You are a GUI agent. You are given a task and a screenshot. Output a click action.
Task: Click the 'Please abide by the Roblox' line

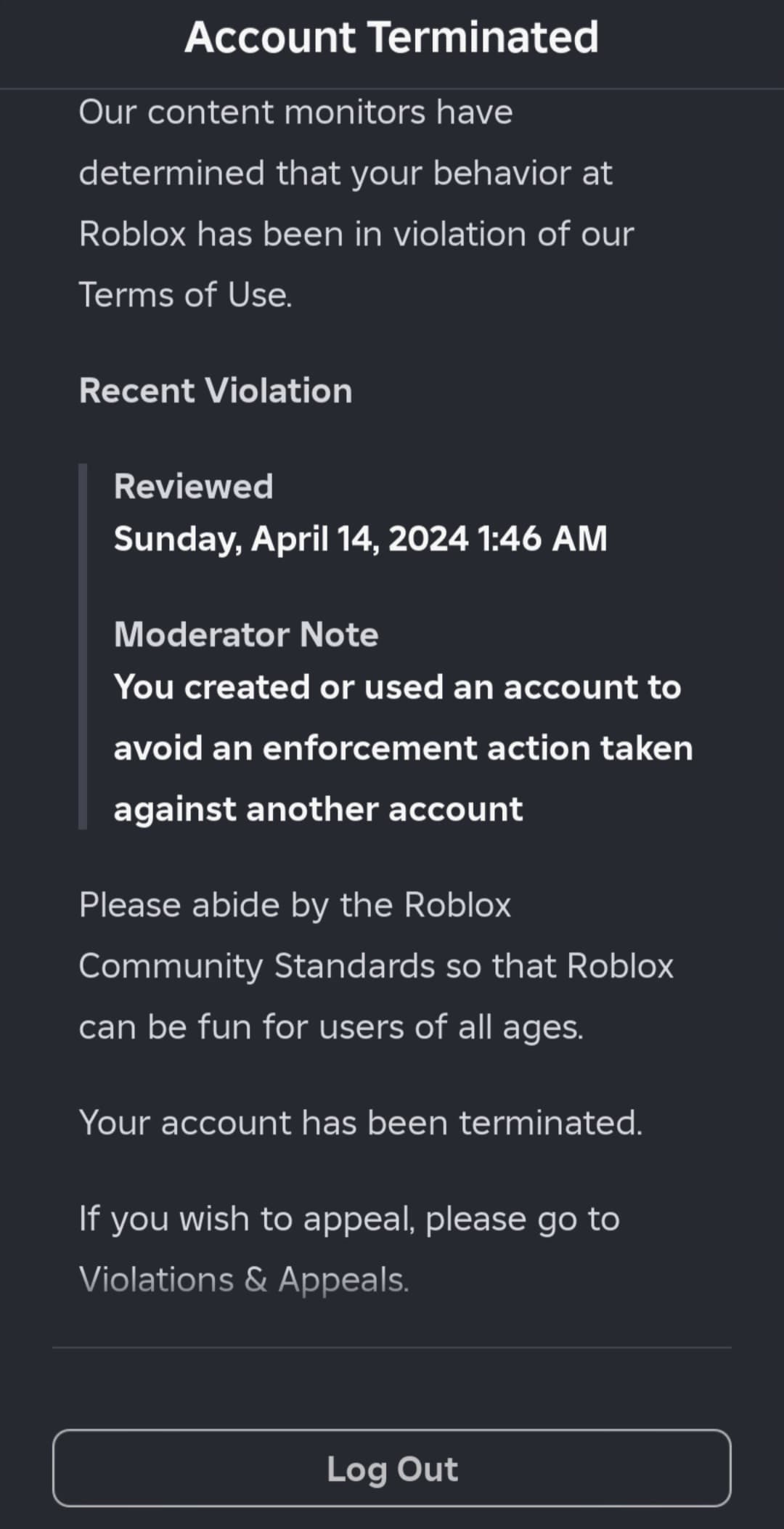click(295, 905)
